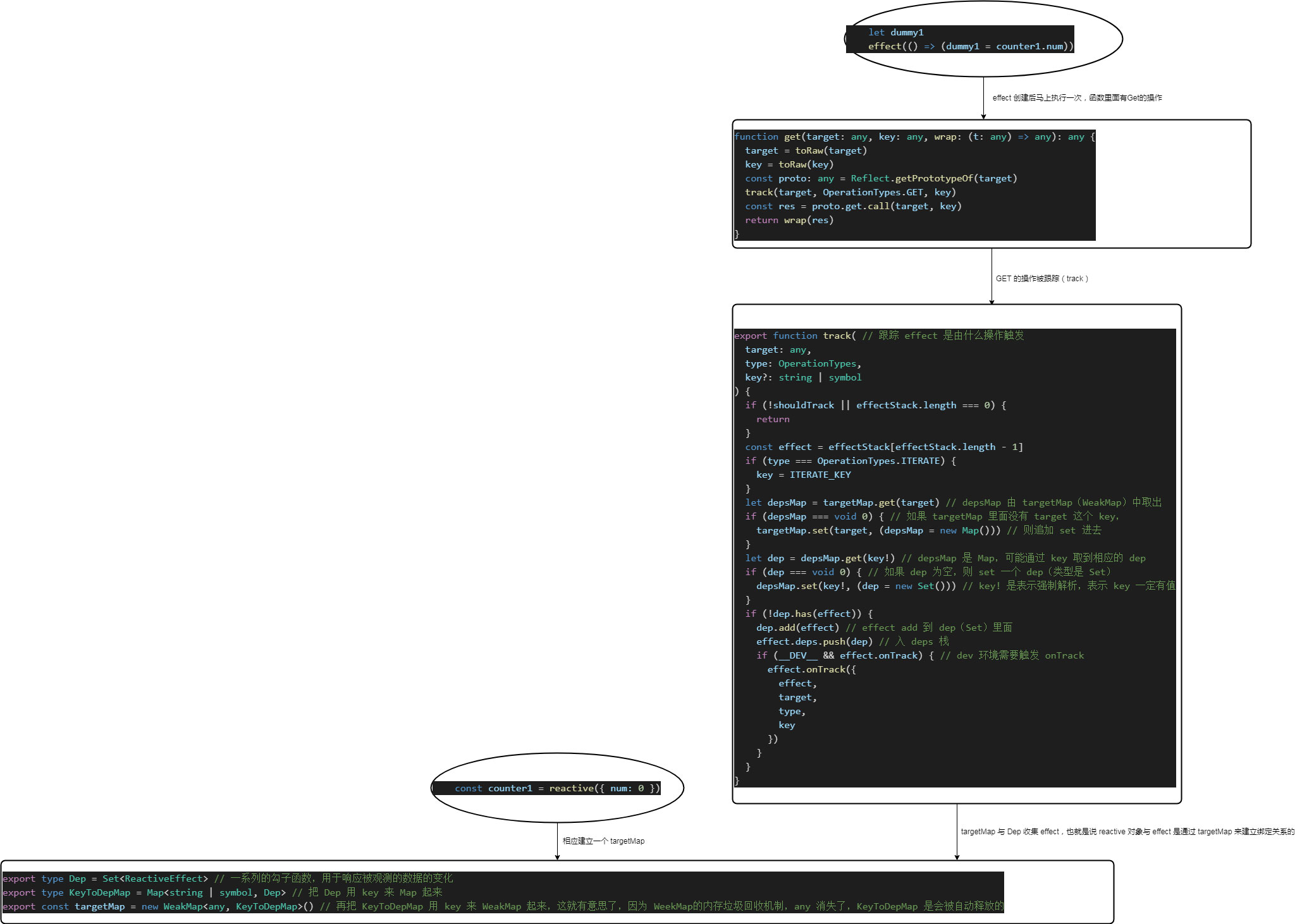The height and width of the screenshot is (924, 1302).
Task: Click the '相应建立一个 targetMap' connector label
Action: point(603,841)
